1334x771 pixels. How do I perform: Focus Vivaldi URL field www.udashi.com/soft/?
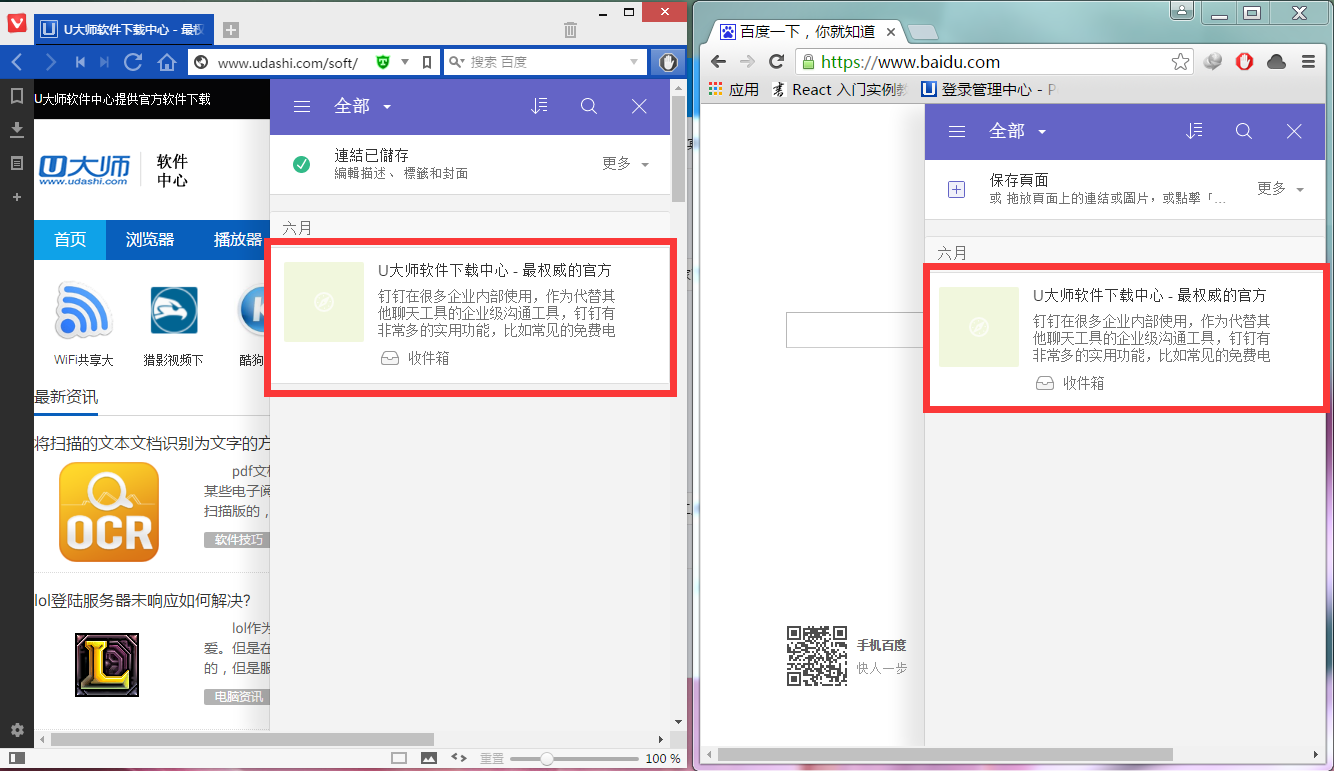tap(287, 62)
